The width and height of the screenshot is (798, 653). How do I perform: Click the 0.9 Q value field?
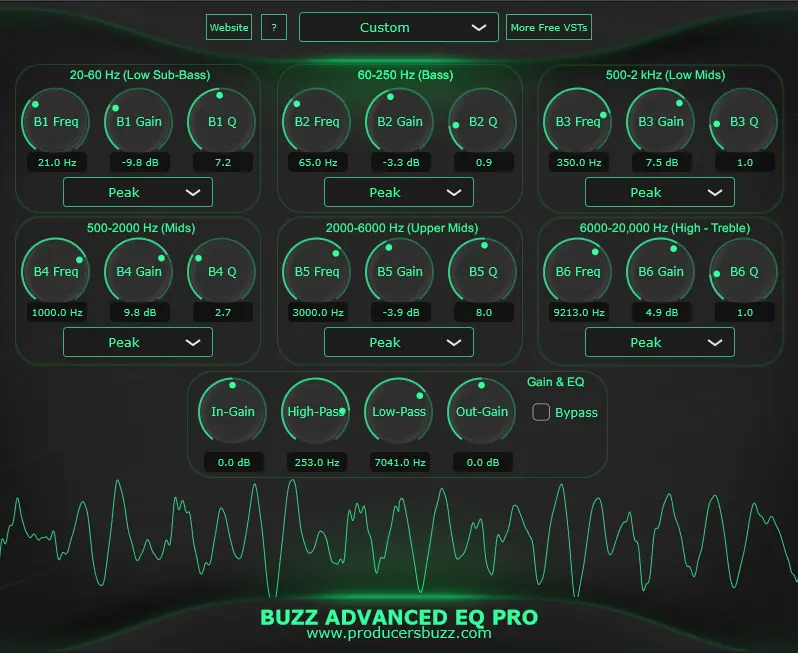[484, 162]
